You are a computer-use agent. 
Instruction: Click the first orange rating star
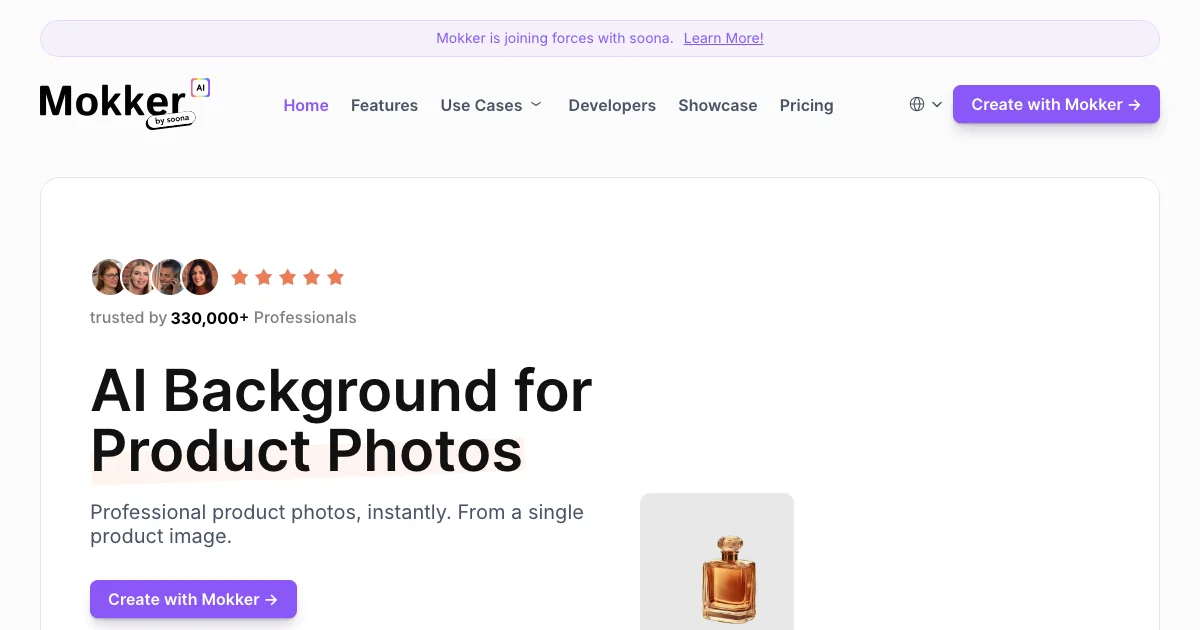(240, 277)
